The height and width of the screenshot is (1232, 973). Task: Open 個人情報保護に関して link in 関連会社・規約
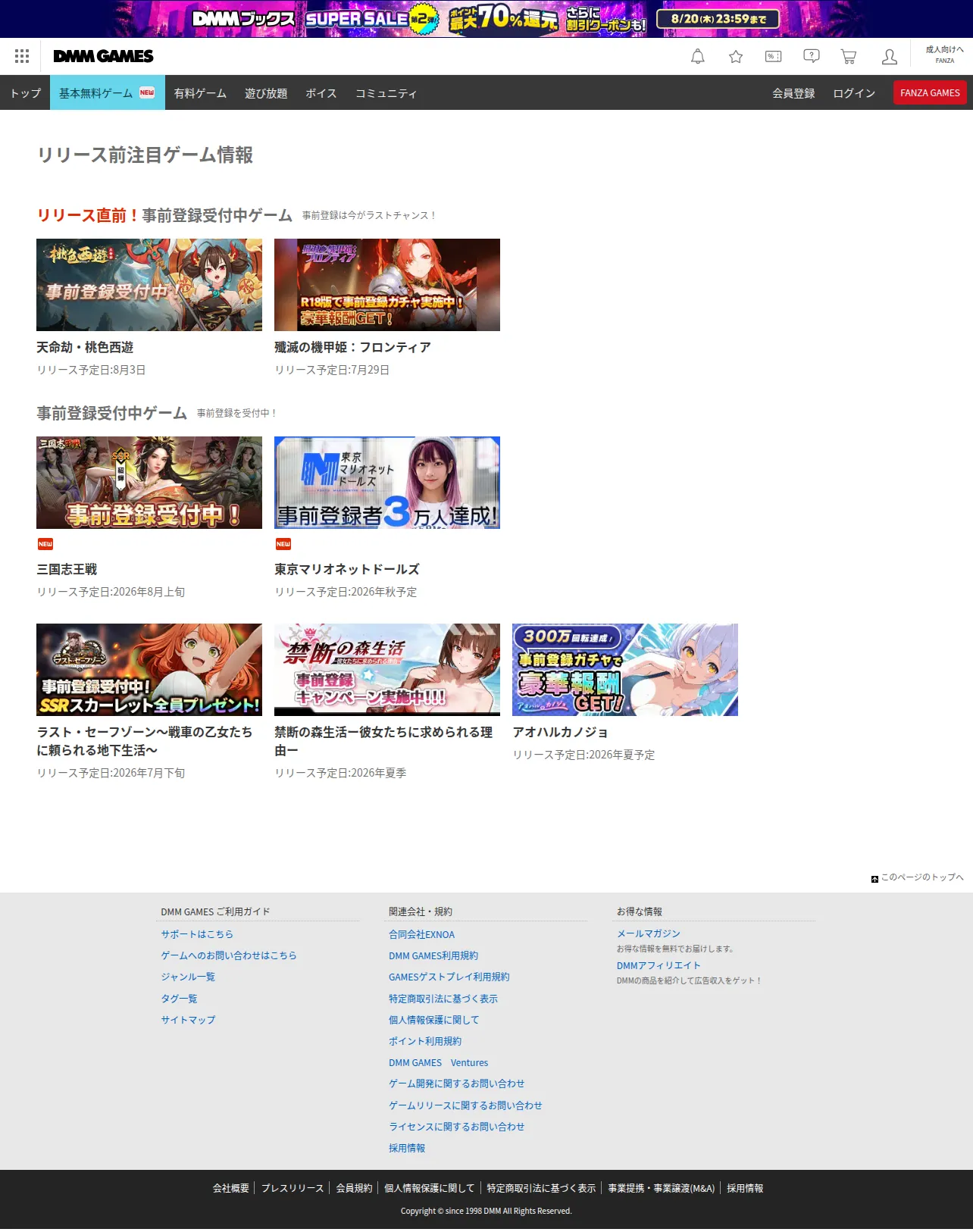coord(434,1020)
